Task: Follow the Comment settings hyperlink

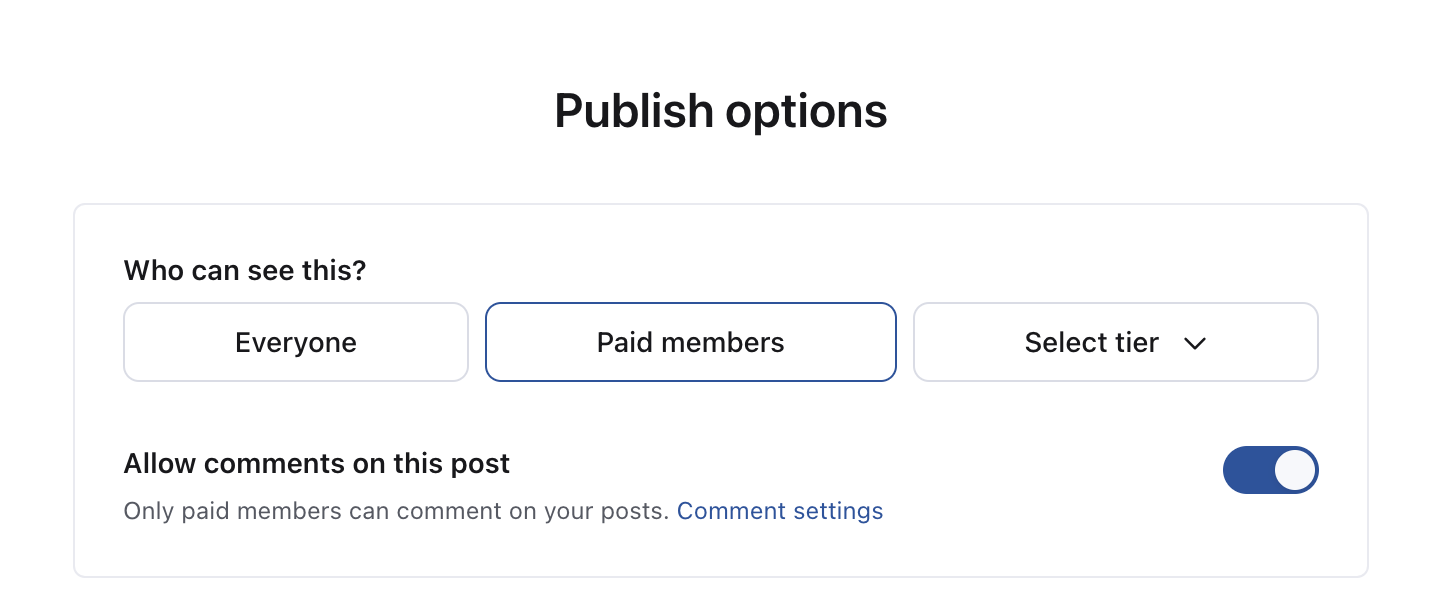Action: coord(780,511)
